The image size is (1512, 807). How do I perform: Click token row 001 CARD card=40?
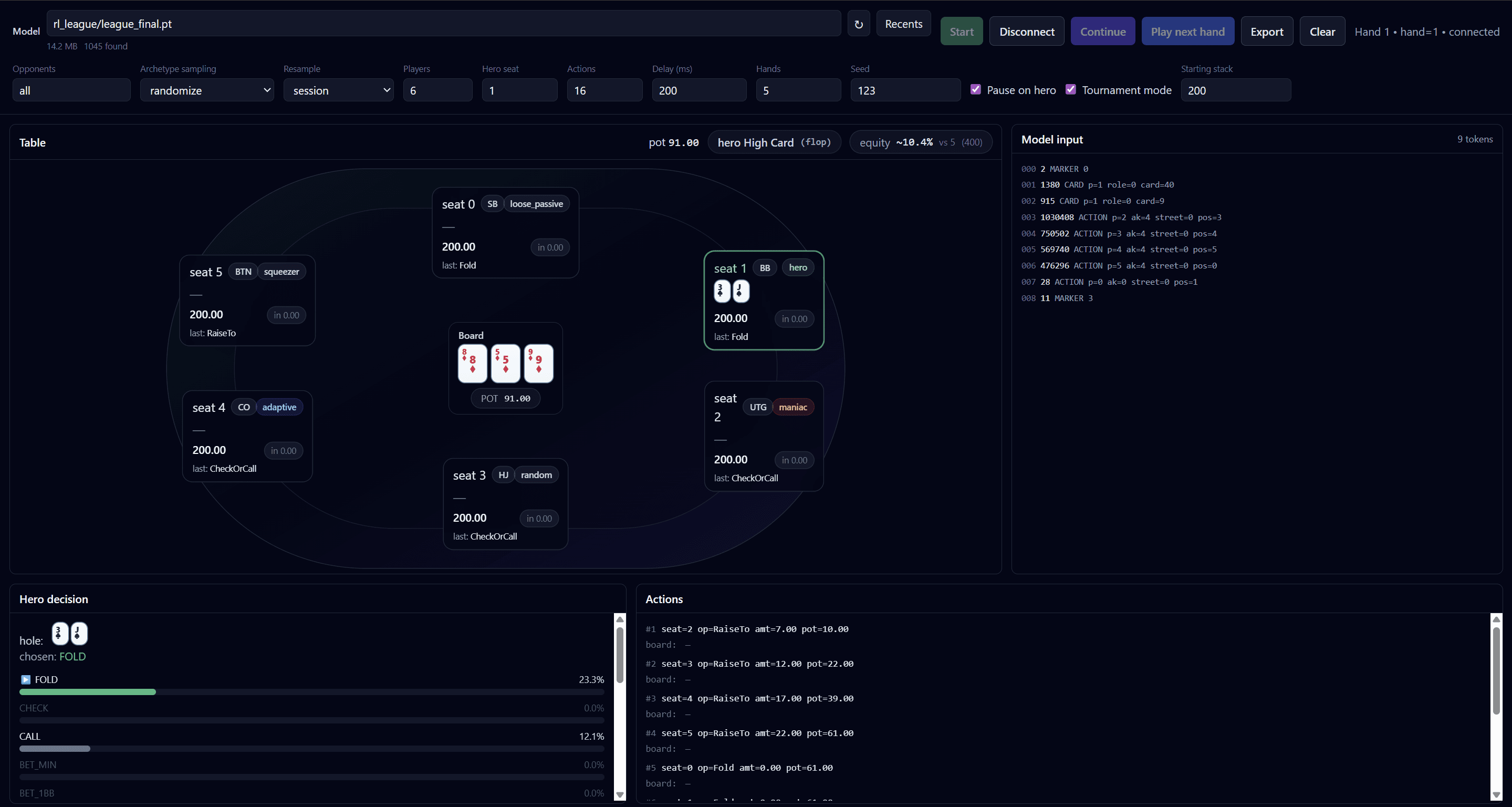1098,184
